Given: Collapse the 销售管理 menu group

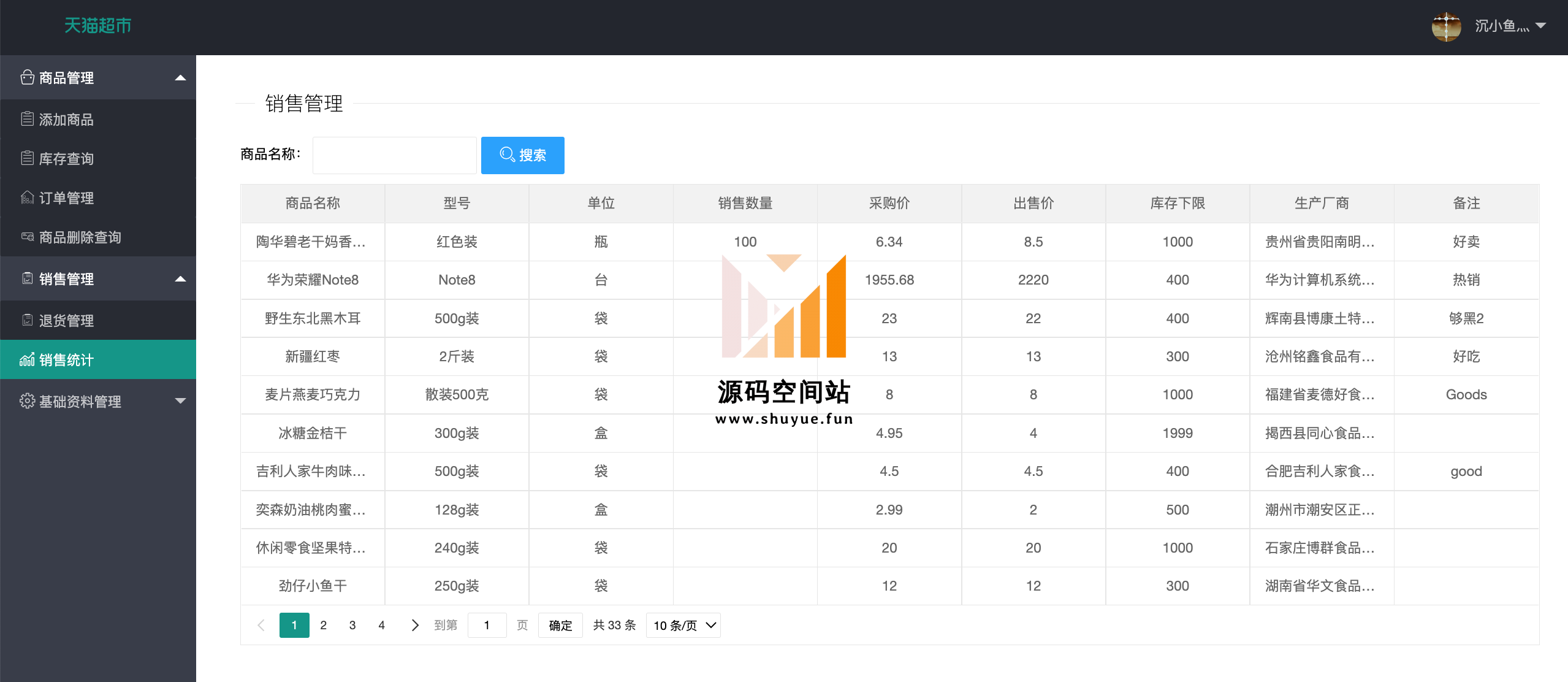Looking at the screenshot, I should (x=180, y=279).
